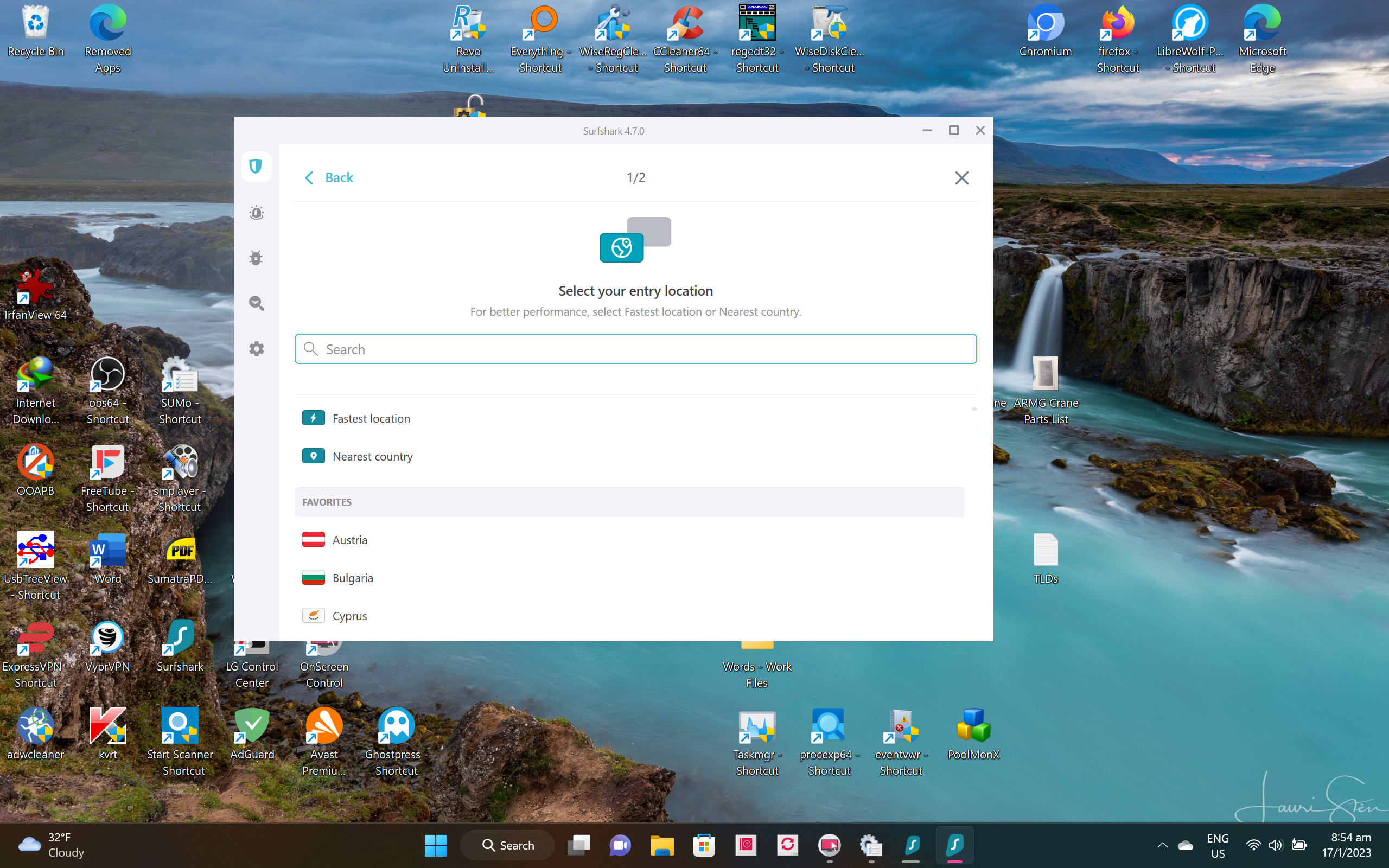Viewport: 1389px width, 868px height.
Task: Choose the Fastest location option
Action: point(371,418)
